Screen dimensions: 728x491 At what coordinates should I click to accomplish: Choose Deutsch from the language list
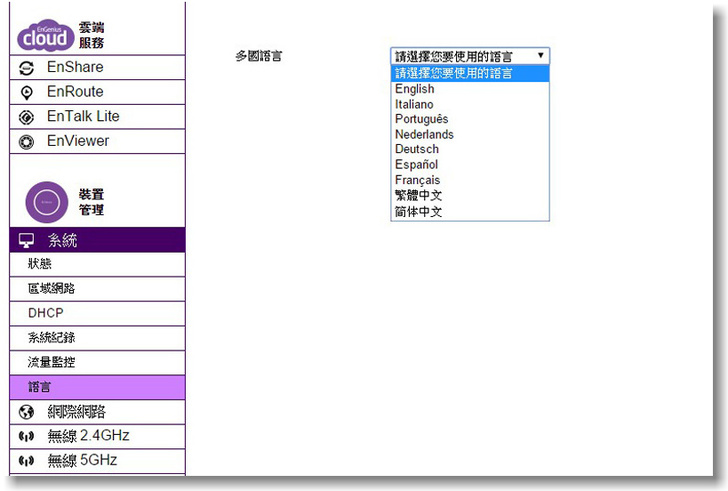pos(470,149)
